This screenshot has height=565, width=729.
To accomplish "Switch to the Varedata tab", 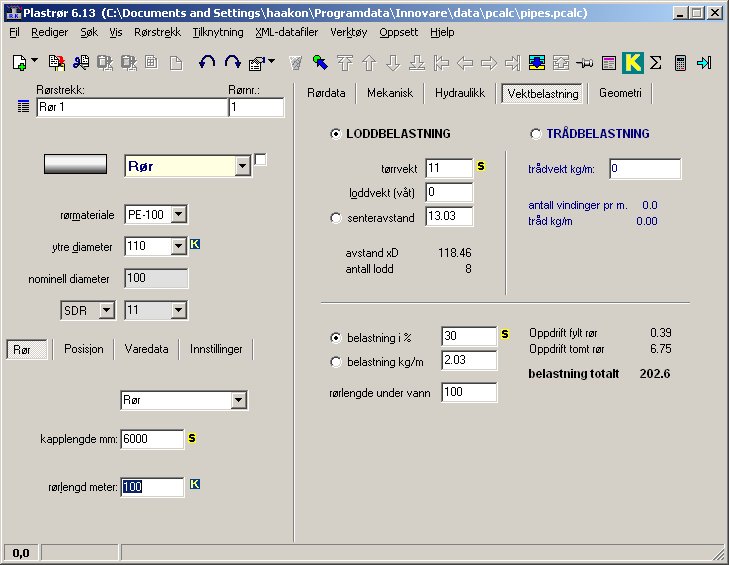I will pos(147,349).
